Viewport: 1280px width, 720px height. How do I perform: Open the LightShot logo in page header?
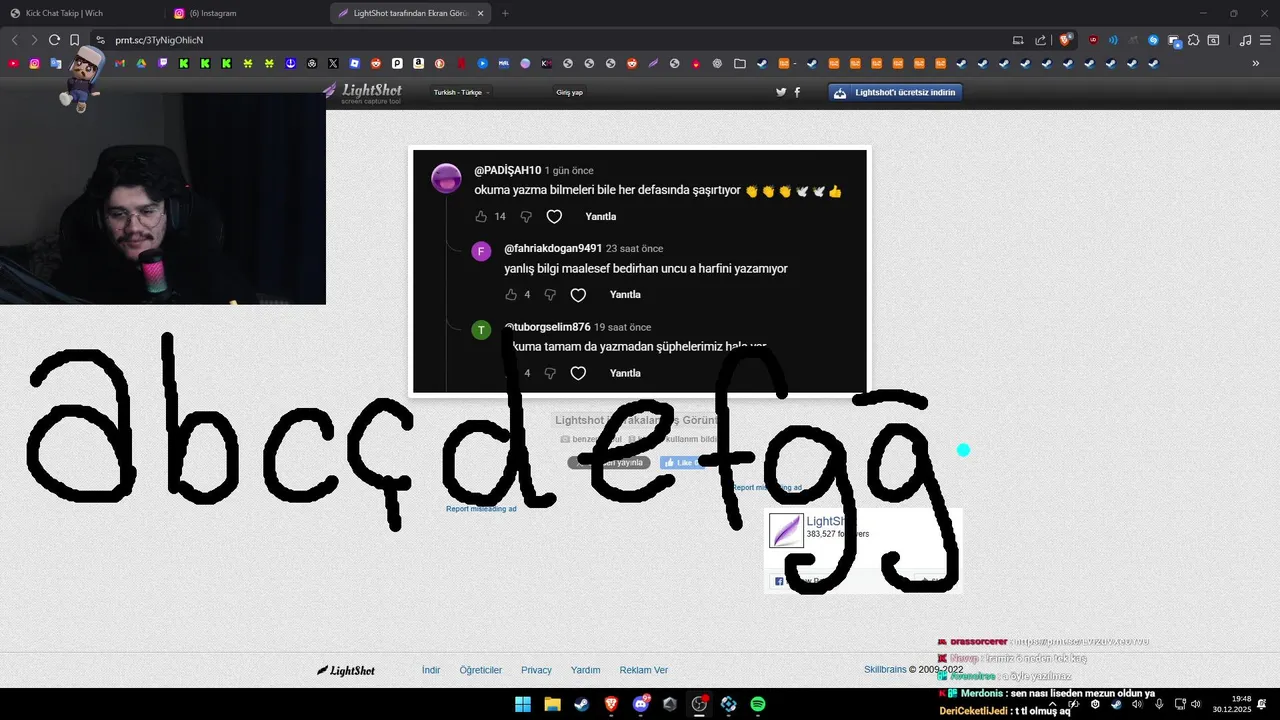362,93
